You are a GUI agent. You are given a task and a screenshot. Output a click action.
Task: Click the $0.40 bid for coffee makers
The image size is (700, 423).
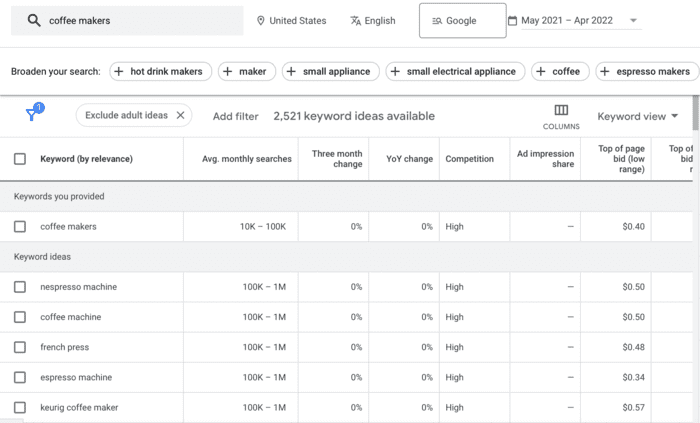[x=633, y=227]
